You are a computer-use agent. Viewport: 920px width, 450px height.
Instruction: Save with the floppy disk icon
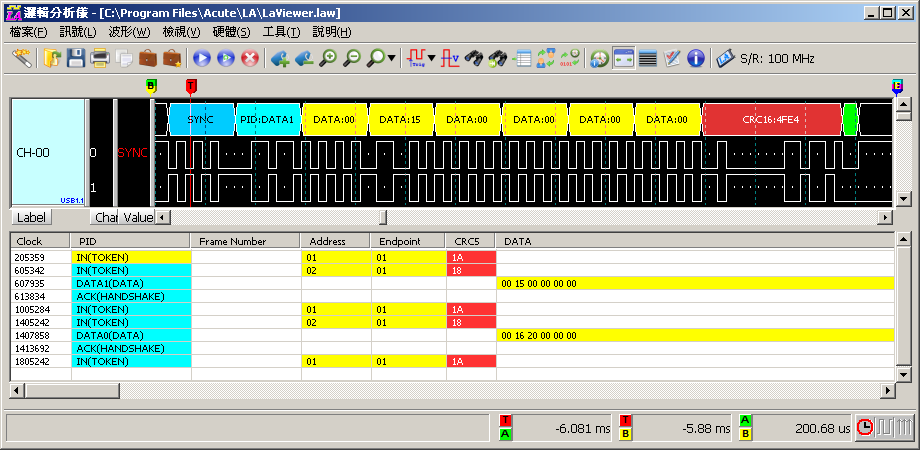pos(76,58)
